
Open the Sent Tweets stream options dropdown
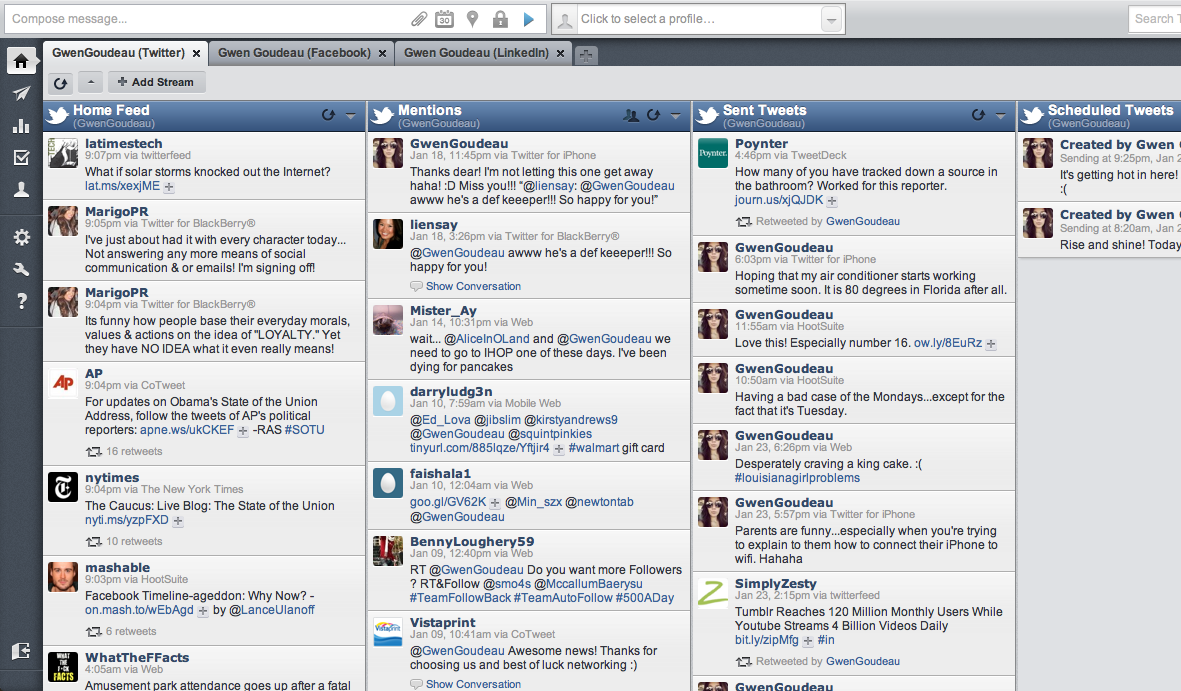1000,115
